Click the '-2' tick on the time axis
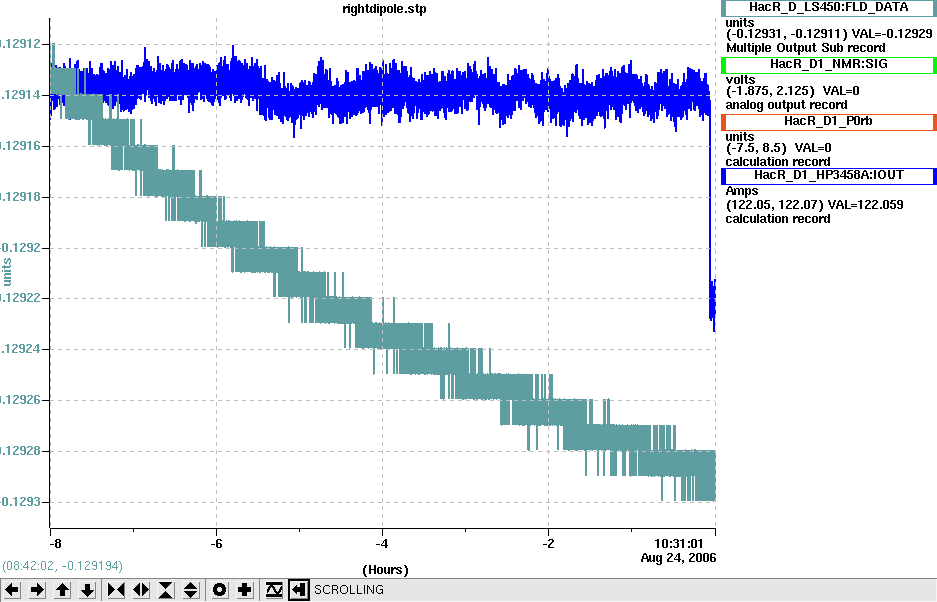The height and width of the screenshot is (602, 937). pyautogui.click(x=549, y=543)
